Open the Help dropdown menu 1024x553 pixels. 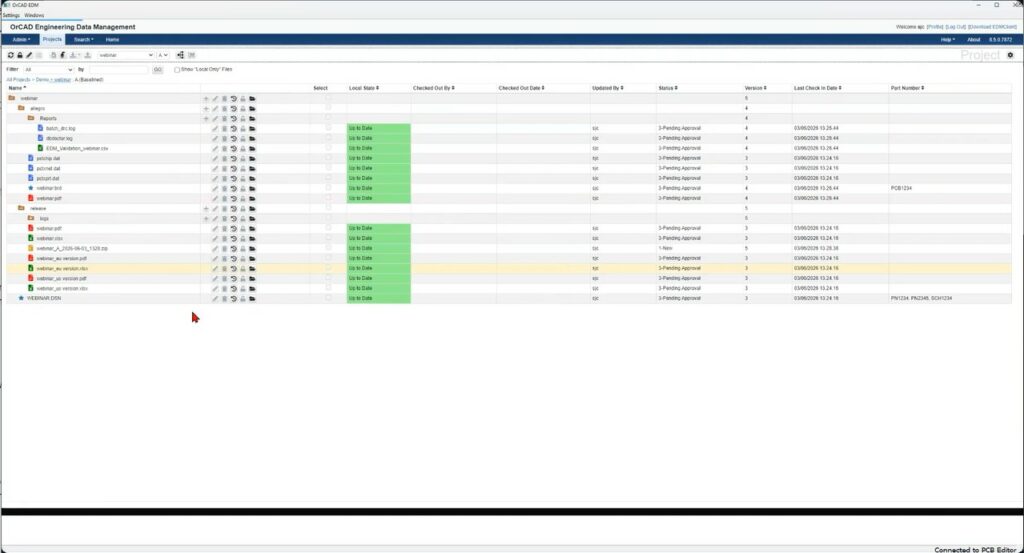coord(948,40)
